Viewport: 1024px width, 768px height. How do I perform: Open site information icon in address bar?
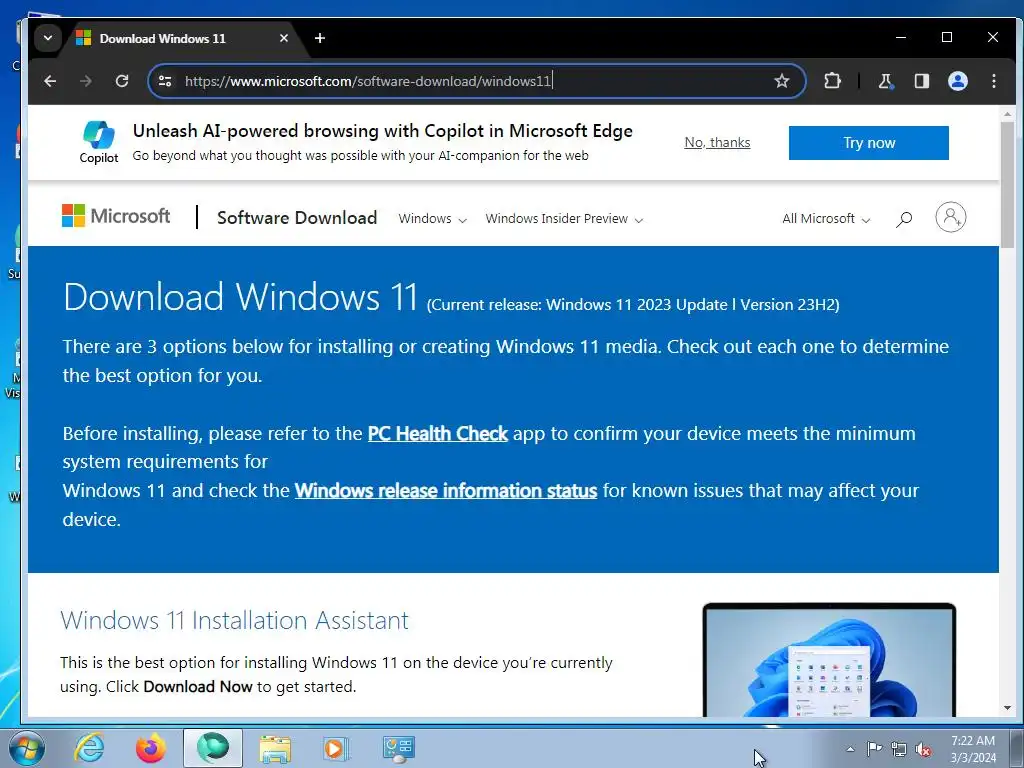click(165, 81)
